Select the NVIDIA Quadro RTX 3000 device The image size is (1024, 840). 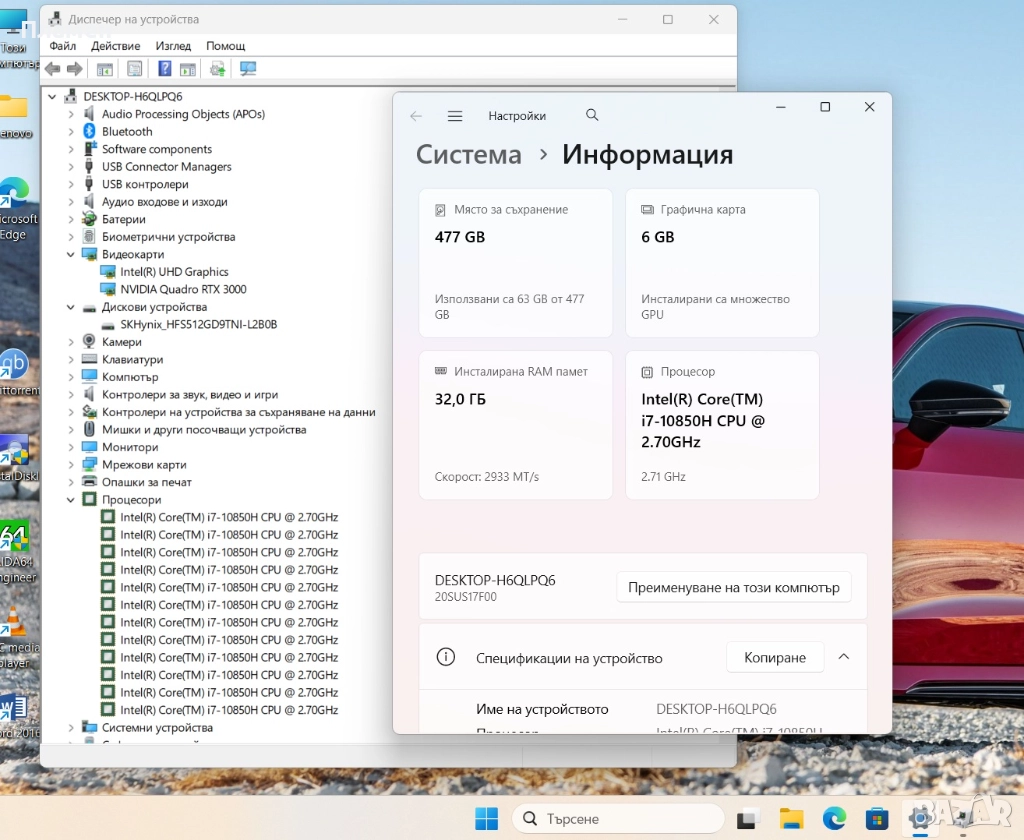point(183,290)
